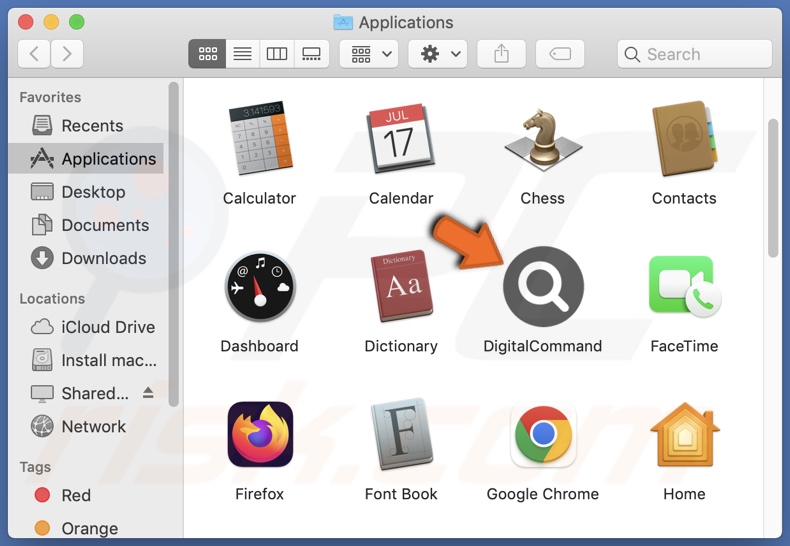Click the Contacts name label
Viewport: 790px width, 546px height.
(684, 198)
